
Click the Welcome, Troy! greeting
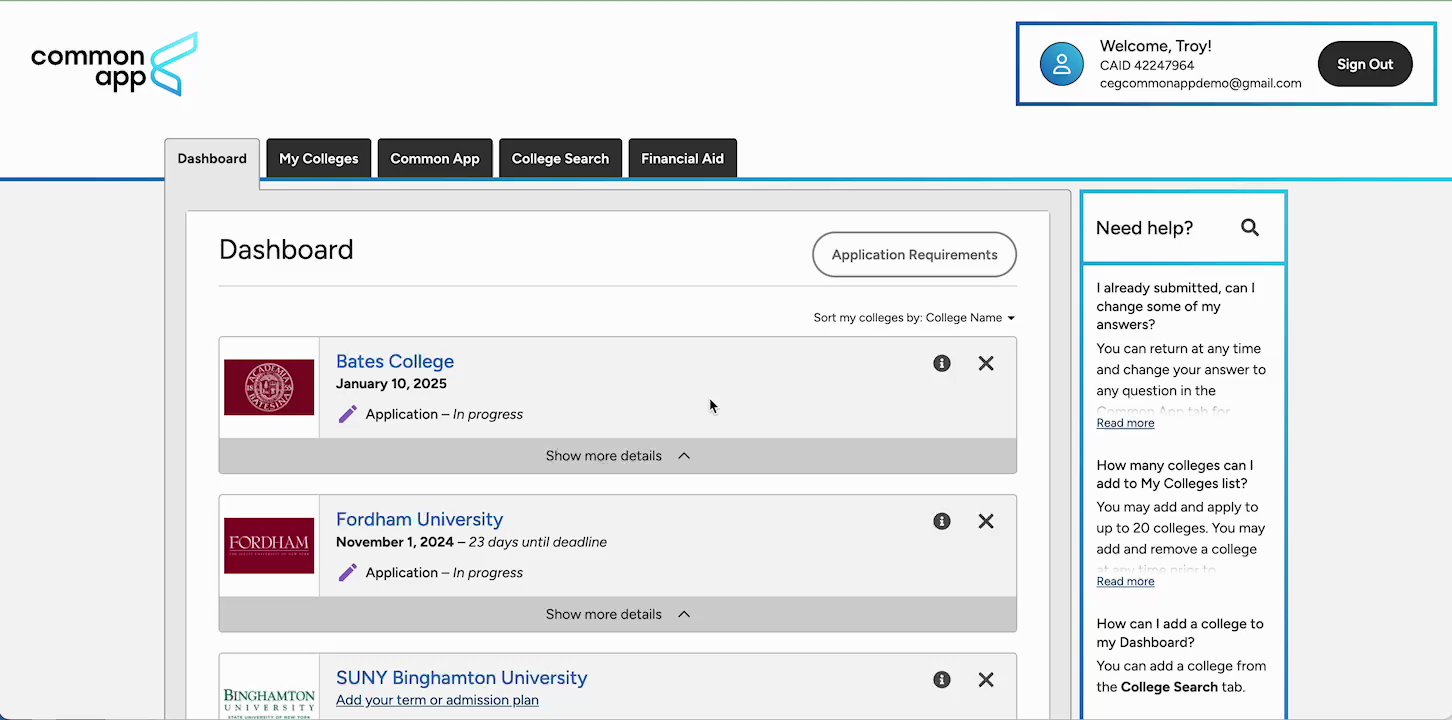pos(1156,46)
